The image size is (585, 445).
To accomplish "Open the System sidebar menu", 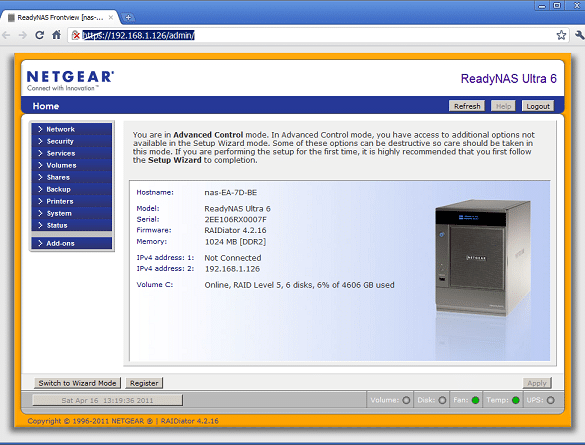I will [72, 213].
